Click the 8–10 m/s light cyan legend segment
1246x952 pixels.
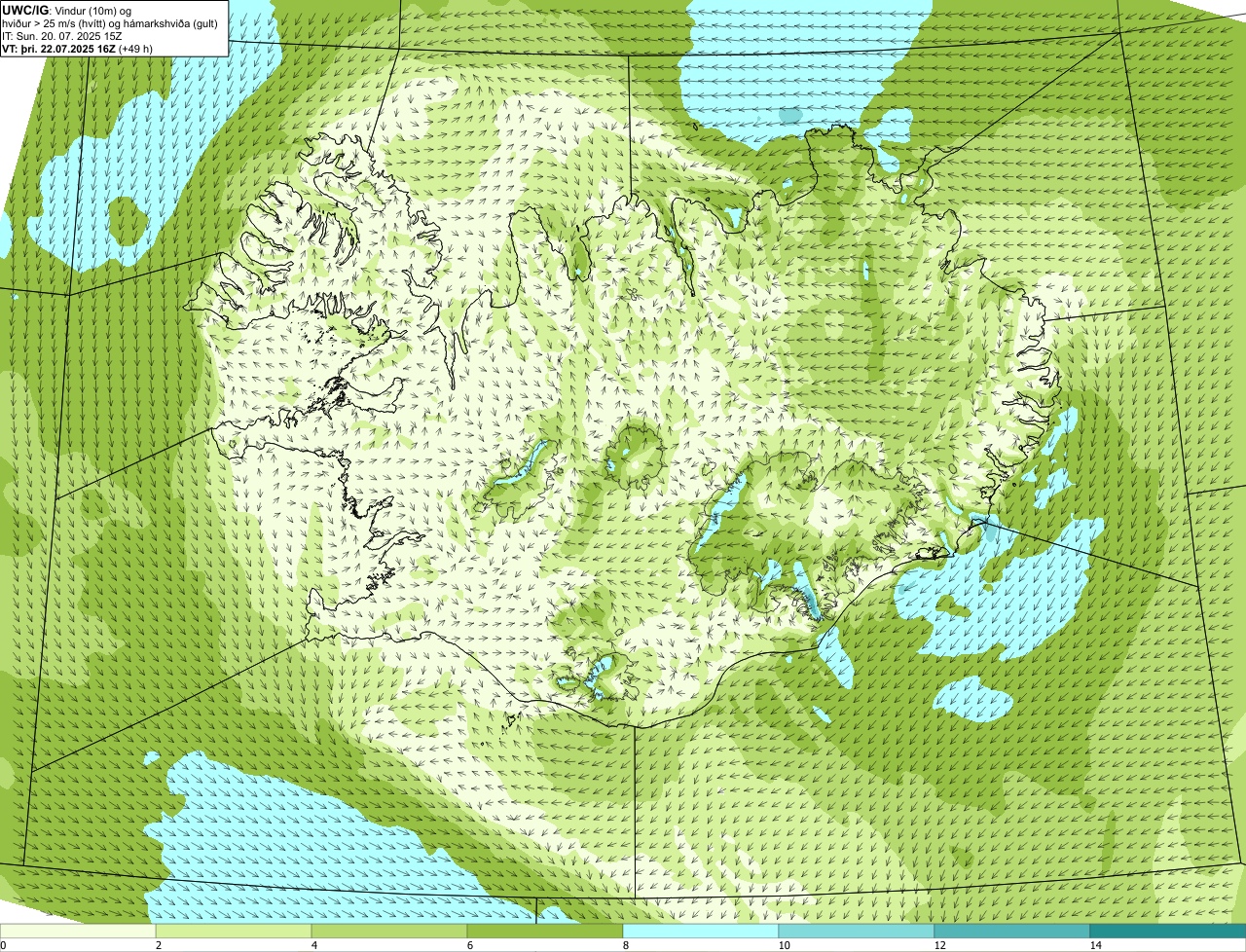click(701, 931)
